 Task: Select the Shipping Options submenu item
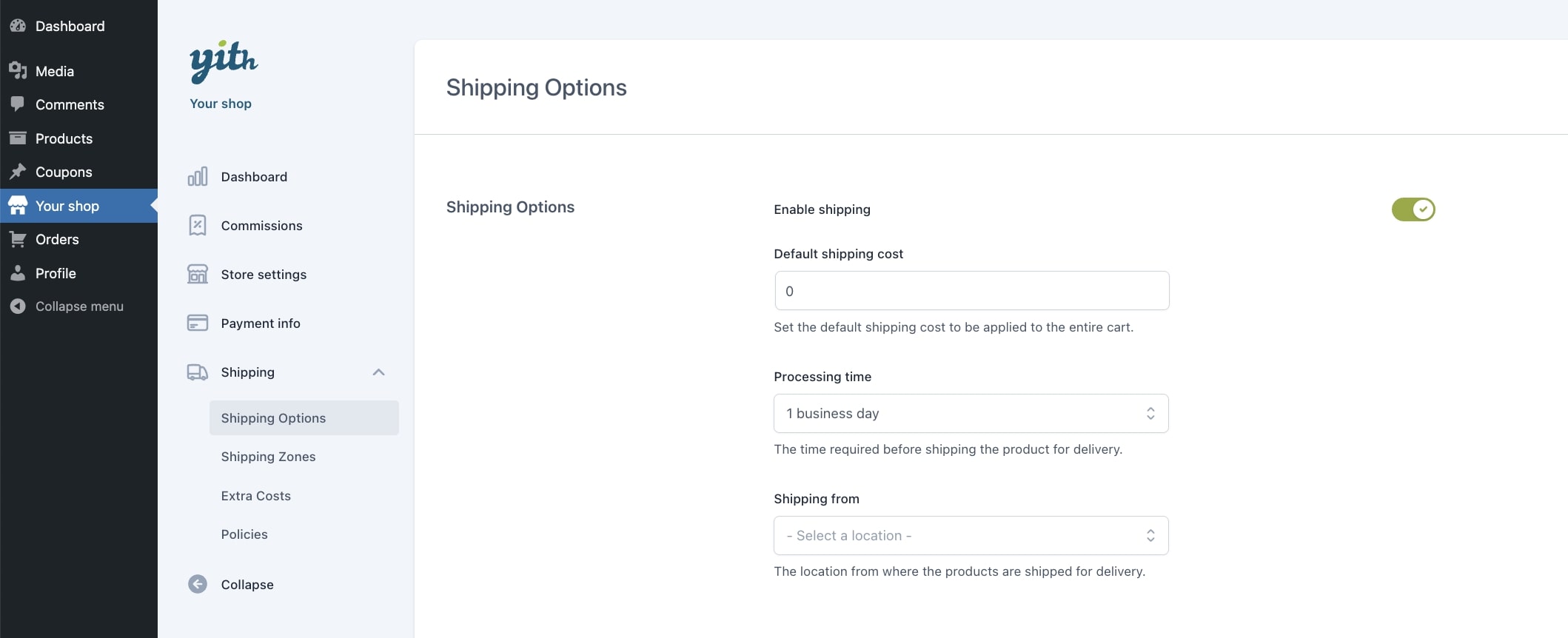(x=304, y=418)
